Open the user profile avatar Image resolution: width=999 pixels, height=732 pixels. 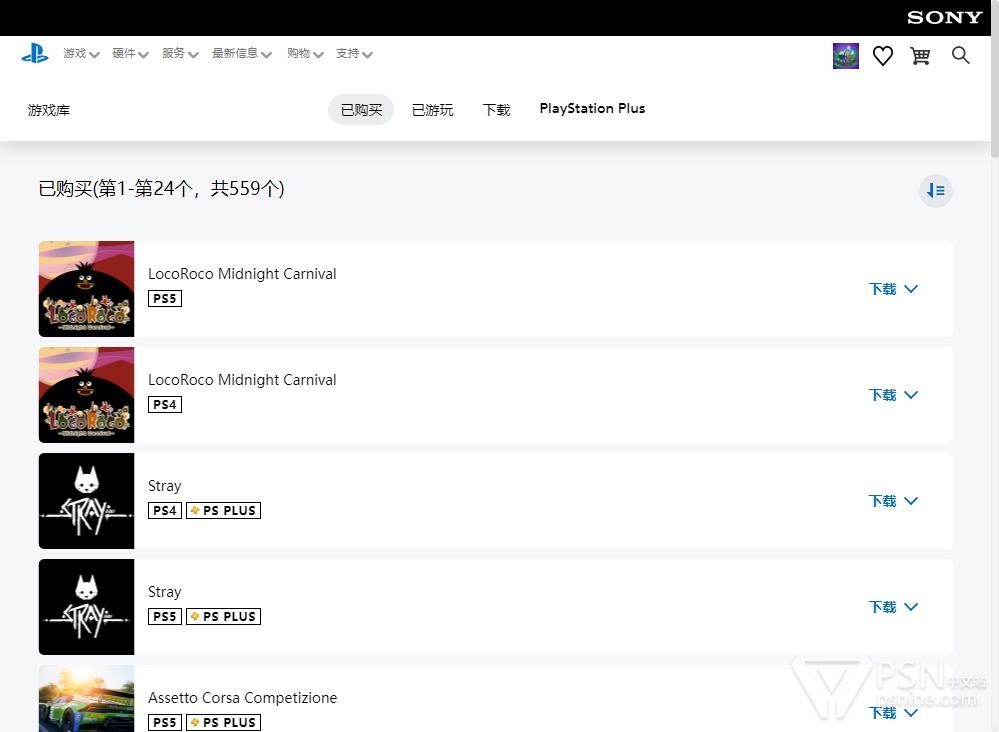pyautogui.click(x=845, y=56)
